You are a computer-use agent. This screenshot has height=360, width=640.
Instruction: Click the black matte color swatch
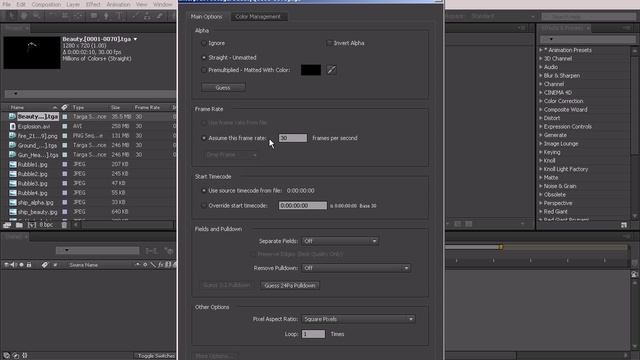(x=311, y=70)
